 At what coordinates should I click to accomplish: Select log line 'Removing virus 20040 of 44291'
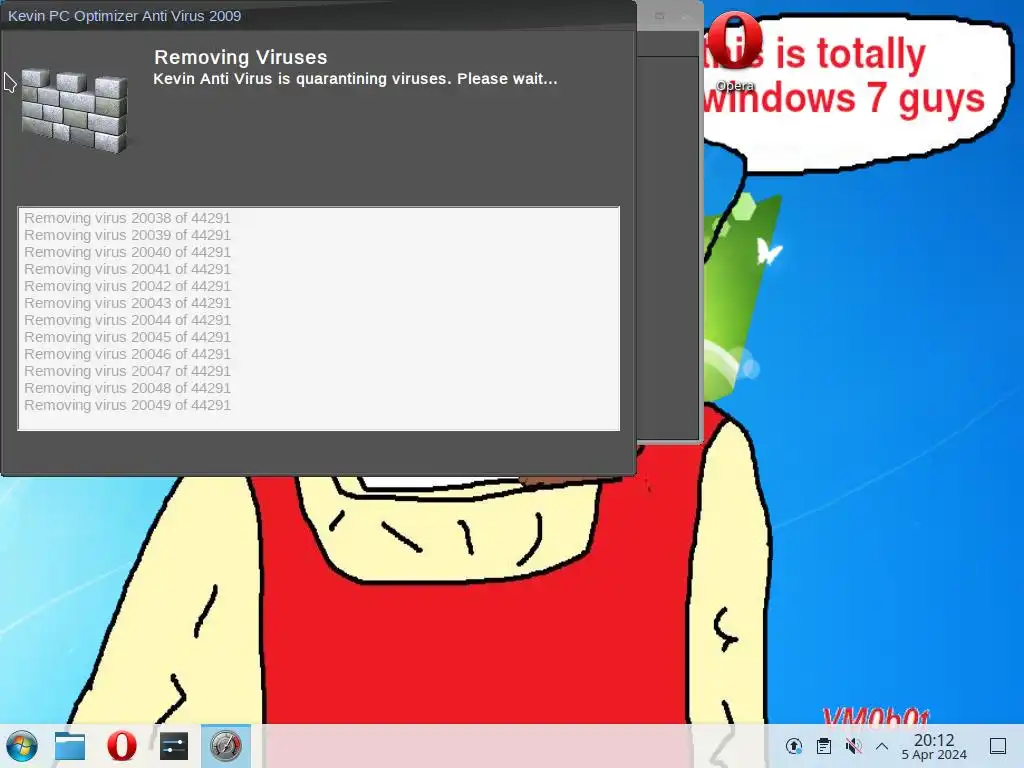pyautogui.click(x=127, y=252)
